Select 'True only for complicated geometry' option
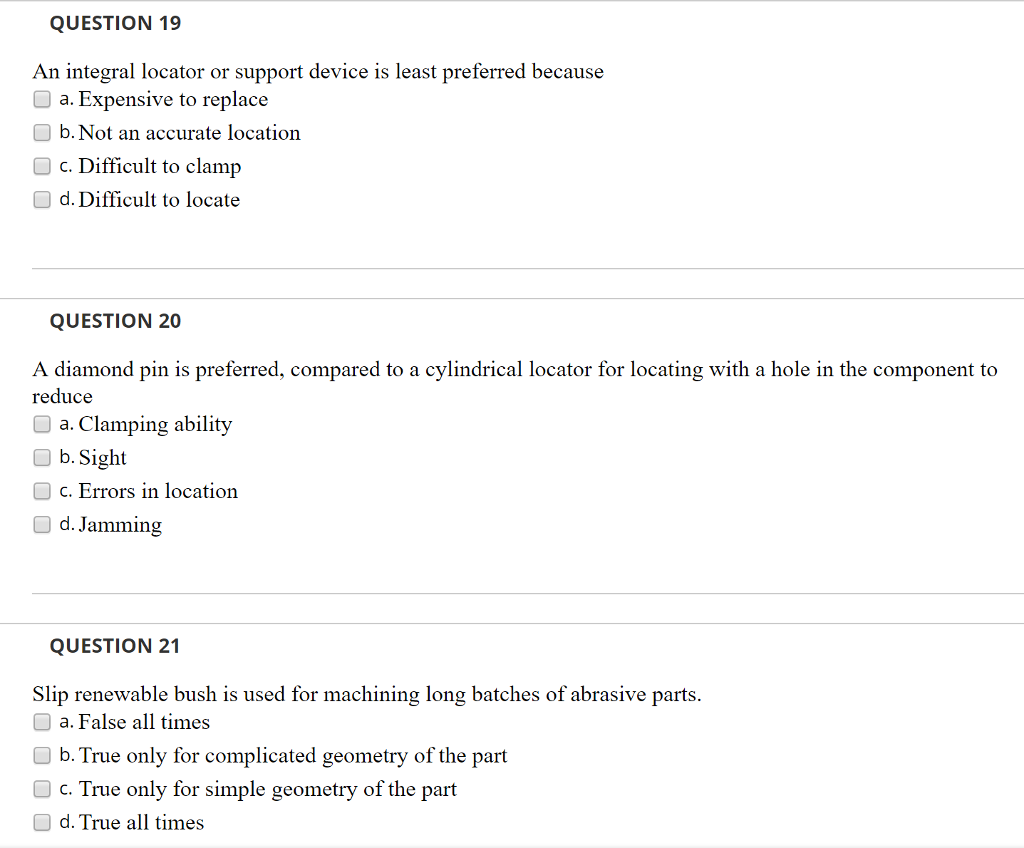 41,755
